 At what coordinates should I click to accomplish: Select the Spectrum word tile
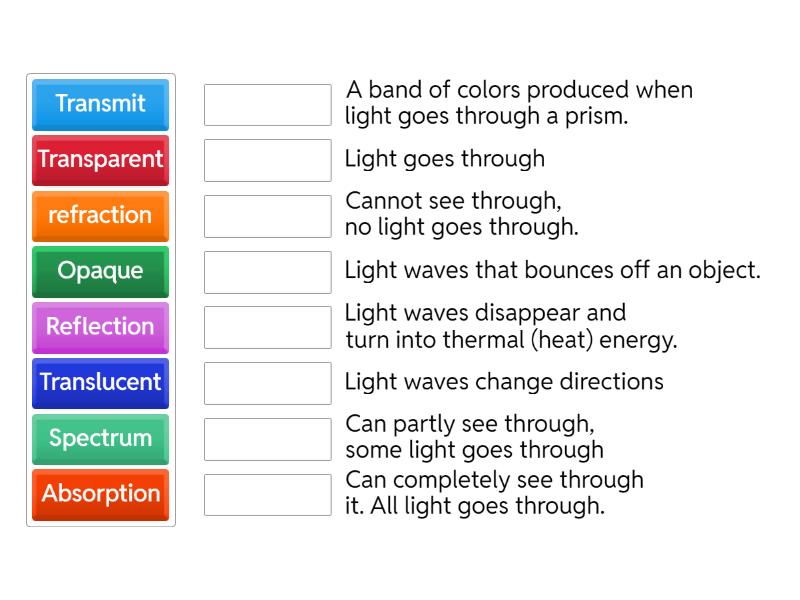click(99, 439)
